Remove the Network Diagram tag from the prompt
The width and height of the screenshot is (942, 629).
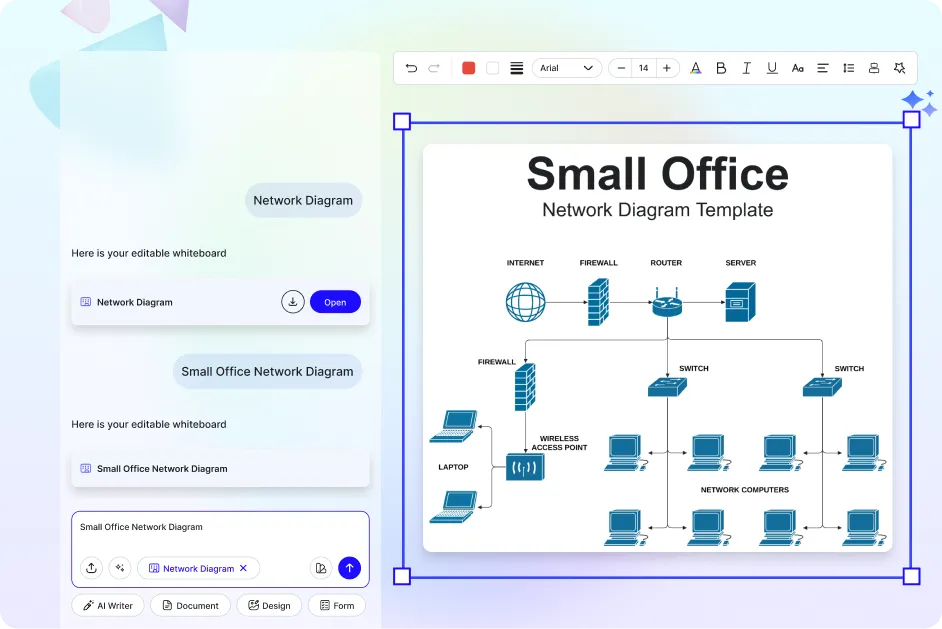point(243,568)
